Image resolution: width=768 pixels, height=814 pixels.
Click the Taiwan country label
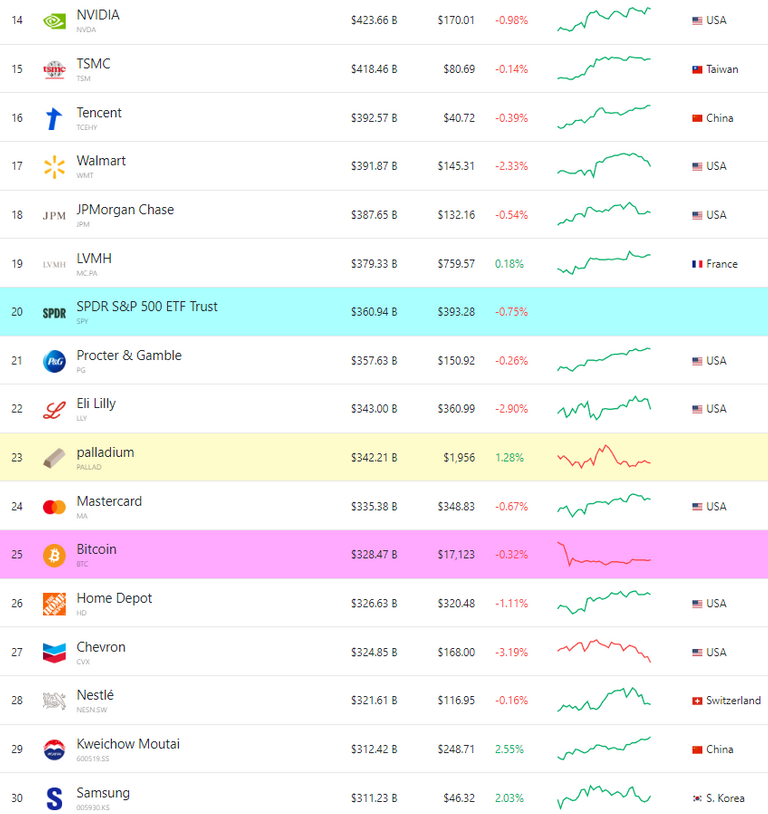(x=722, y=70)
